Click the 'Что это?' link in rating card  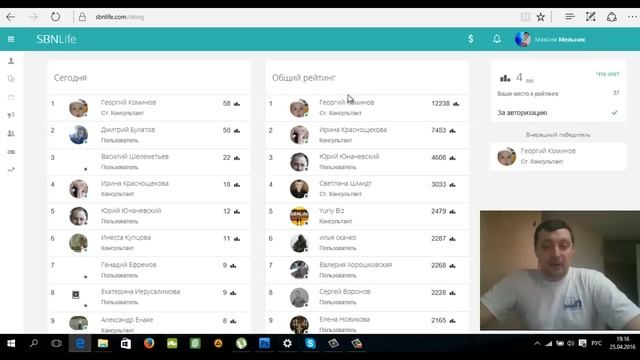(608, 74)
